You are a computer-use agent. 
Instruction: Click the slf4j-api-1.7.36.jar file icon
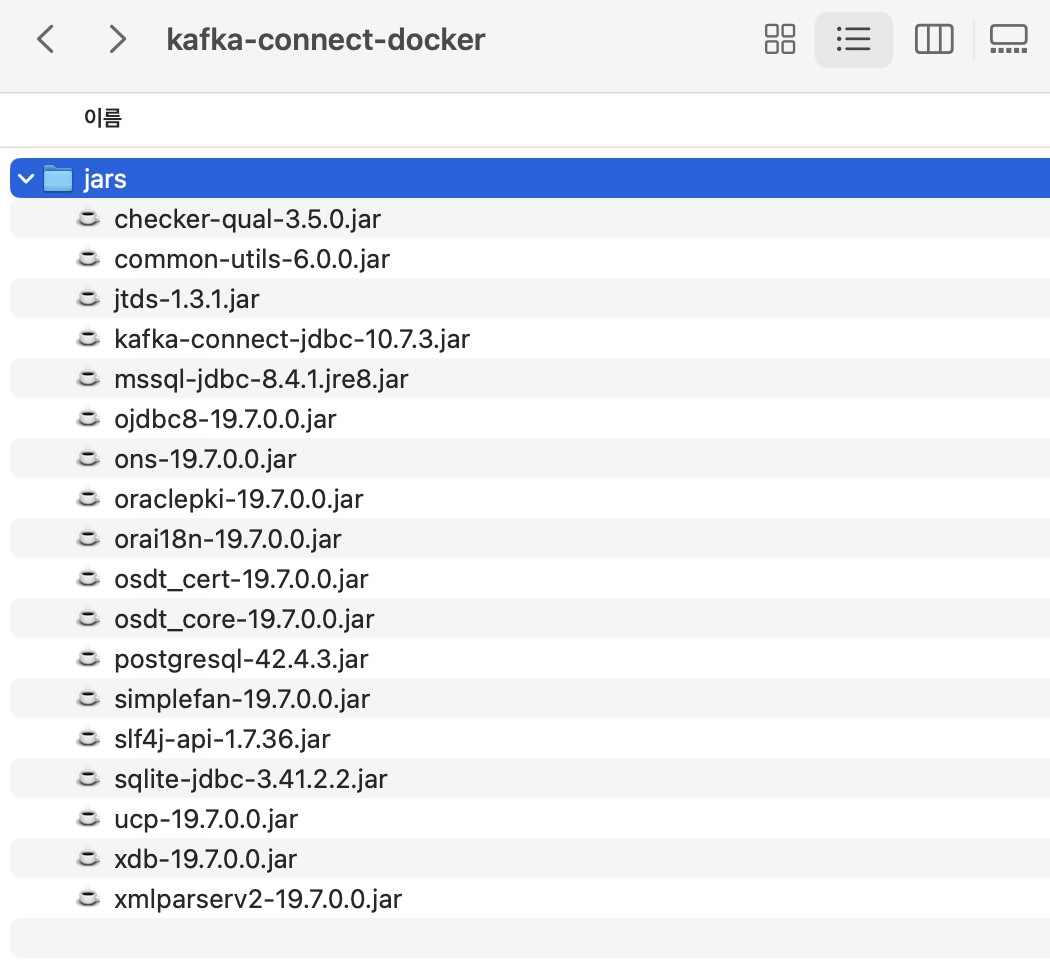coord(88,738)
